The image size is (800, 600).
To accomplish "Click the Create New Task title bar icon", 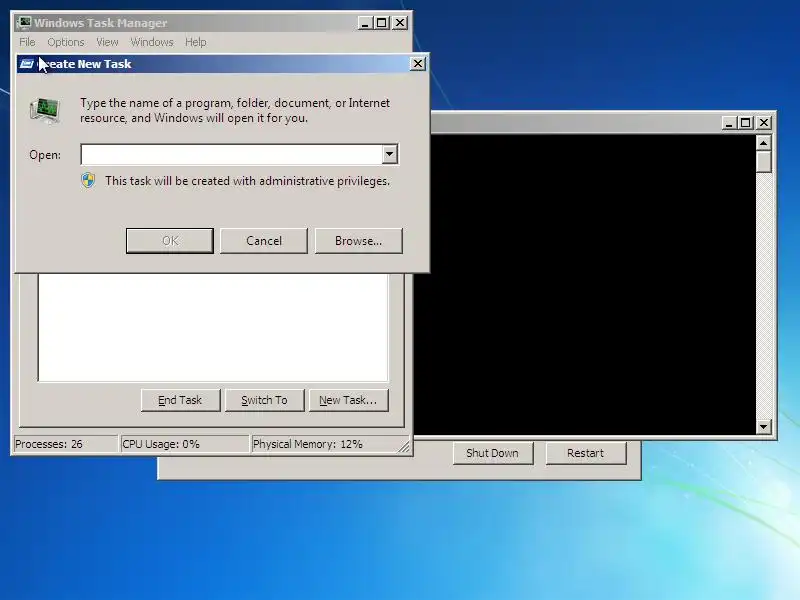I will tap(27, 64).
